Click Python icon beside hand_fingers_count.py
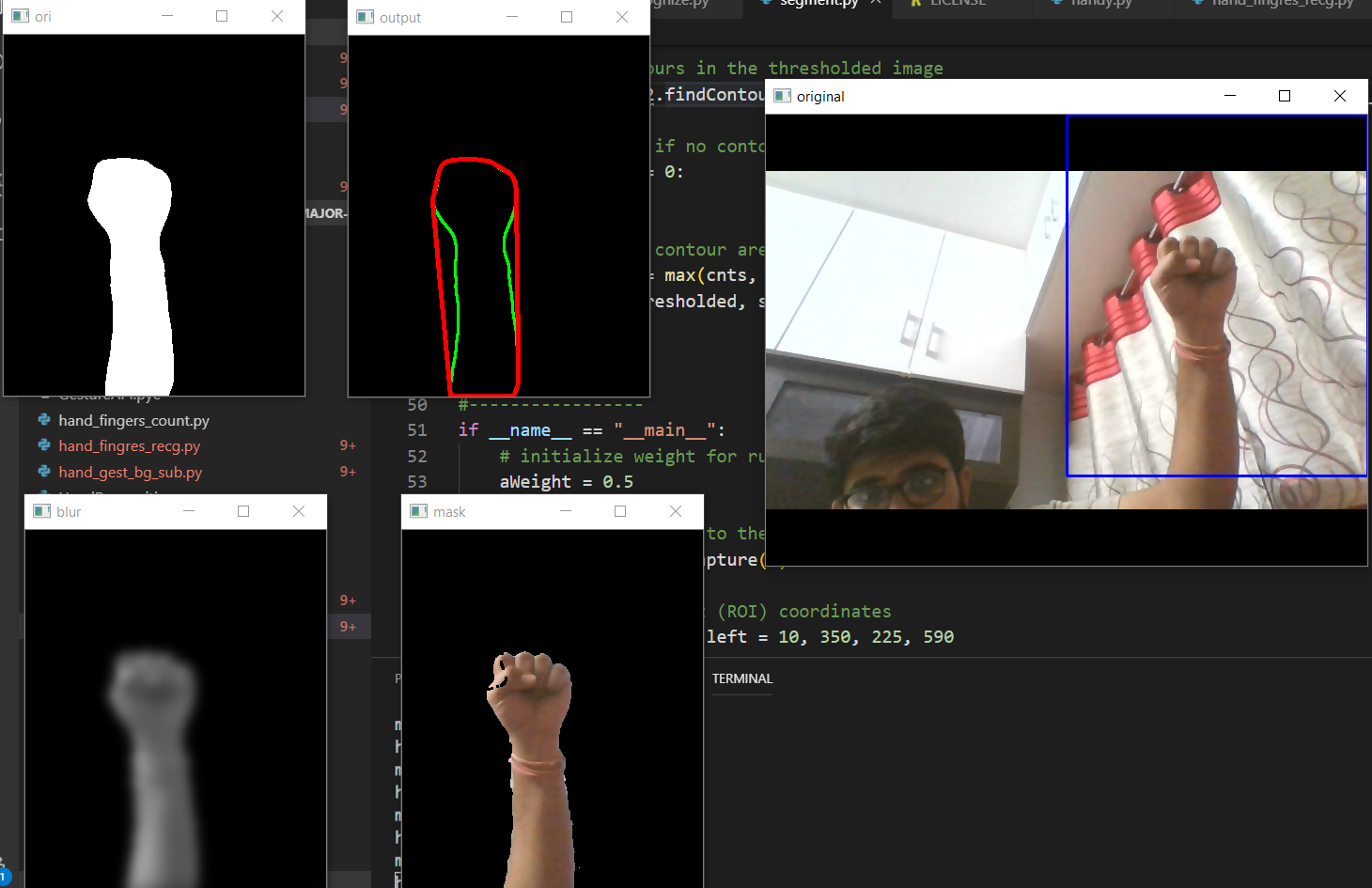 pyautogui.click(x=44, y=420)
